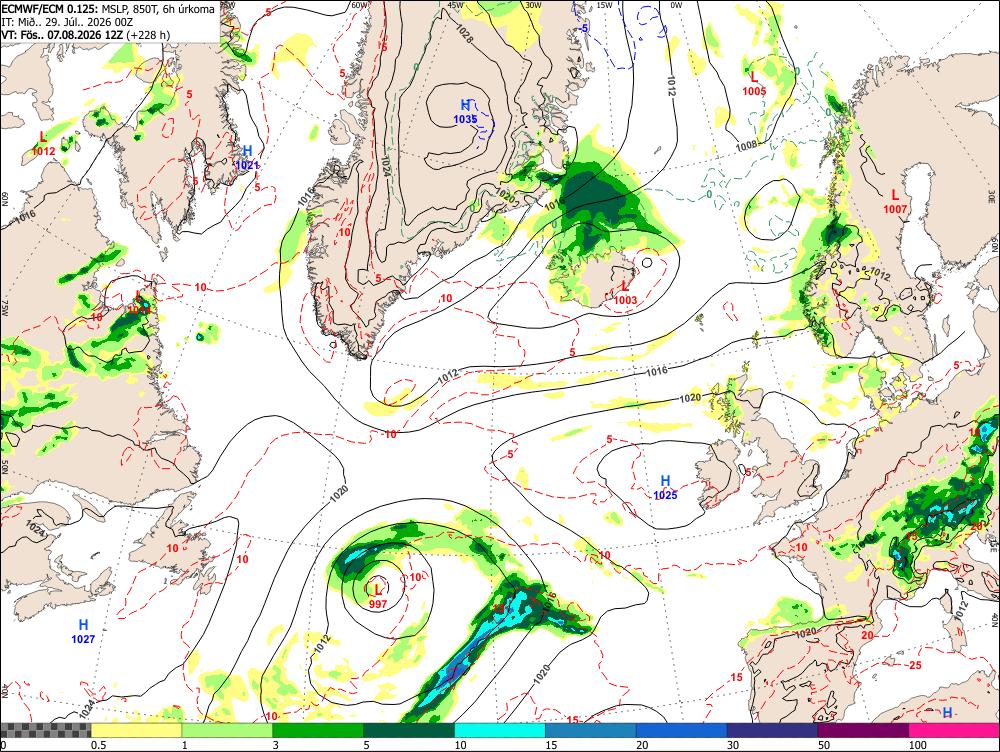
Task: Click the 997 low-pressure center in the Atlantic
Action: pyautogui.click(x=378, y=596)
